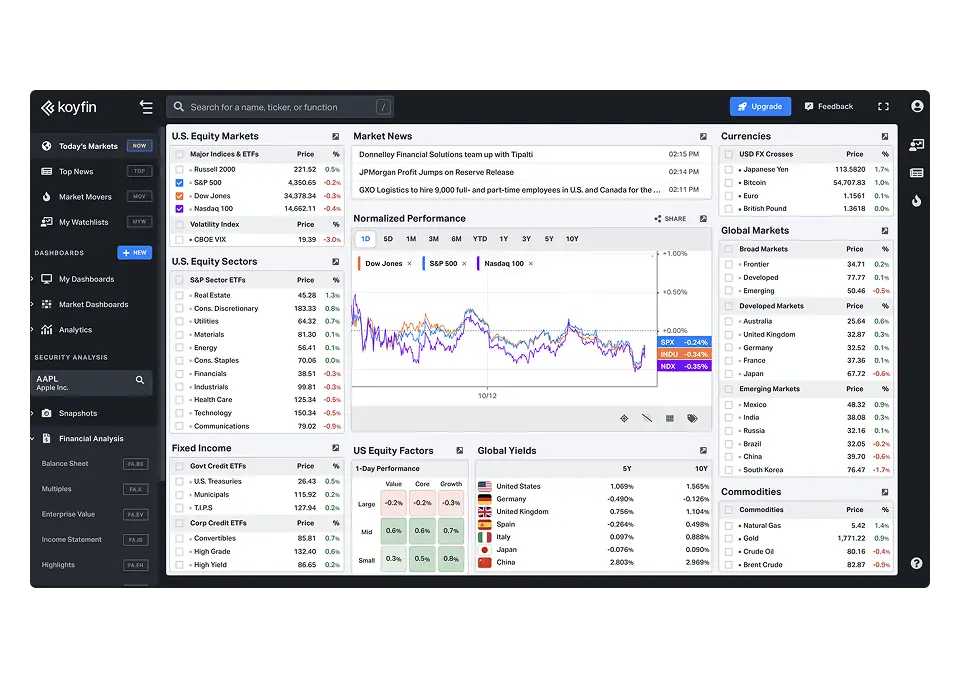Click the Koyfin logo

click(x=69, y=107)
